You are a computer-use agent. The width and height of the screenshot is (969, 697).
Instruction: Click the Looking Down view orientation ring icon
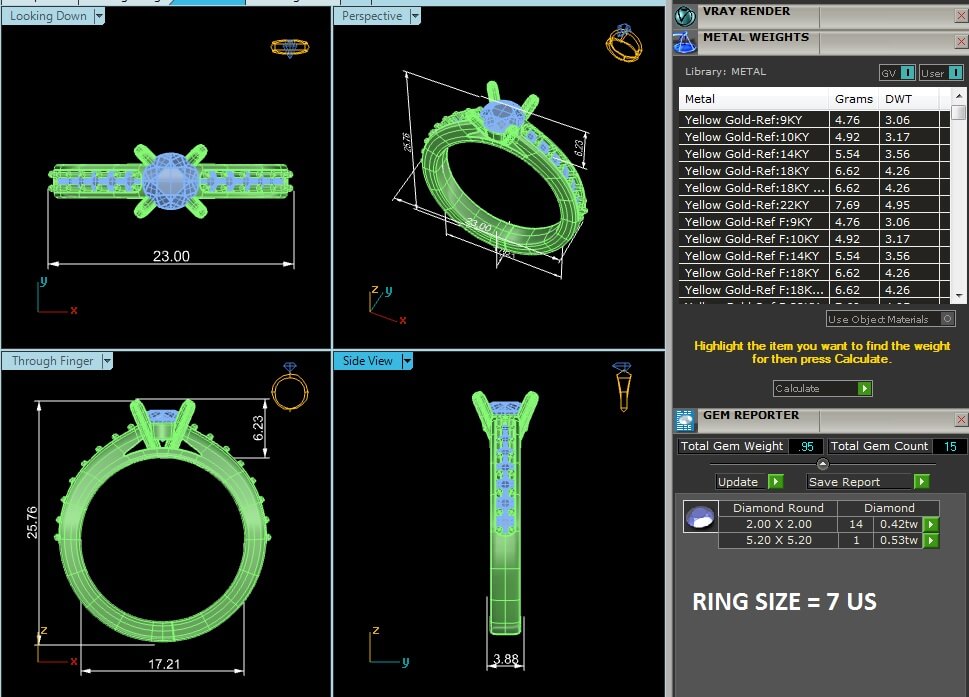tap(289, 47)
